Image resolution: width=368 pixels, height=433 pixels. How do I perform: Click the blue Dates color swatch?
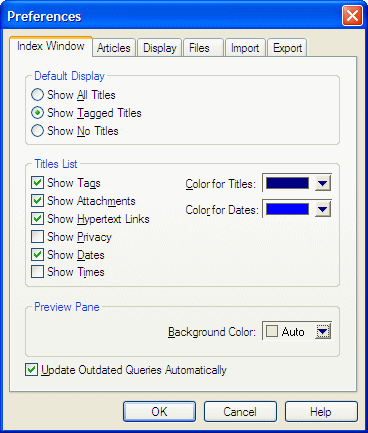pyautogui.click(x=287, y=209)
